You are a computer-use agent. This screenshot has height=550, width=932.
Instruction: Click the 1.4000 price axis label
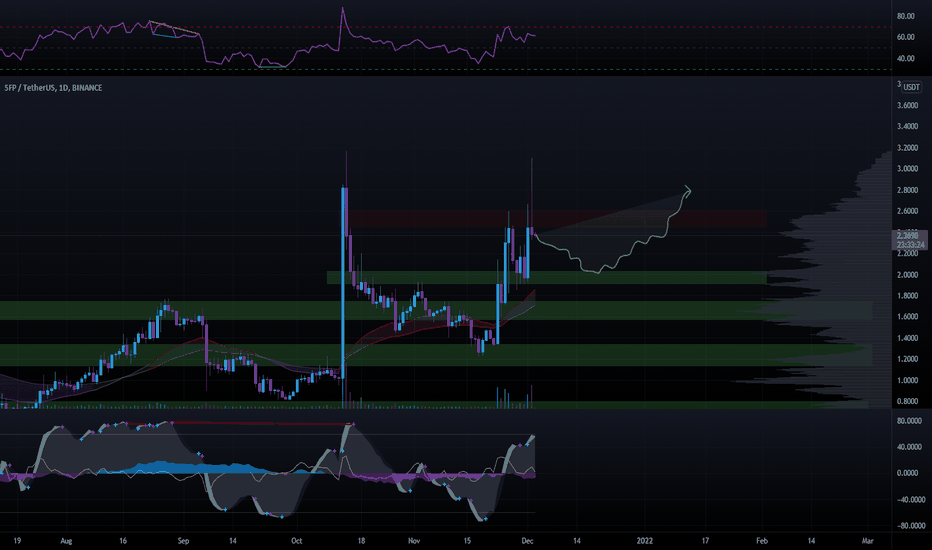(x=907, y=338)
